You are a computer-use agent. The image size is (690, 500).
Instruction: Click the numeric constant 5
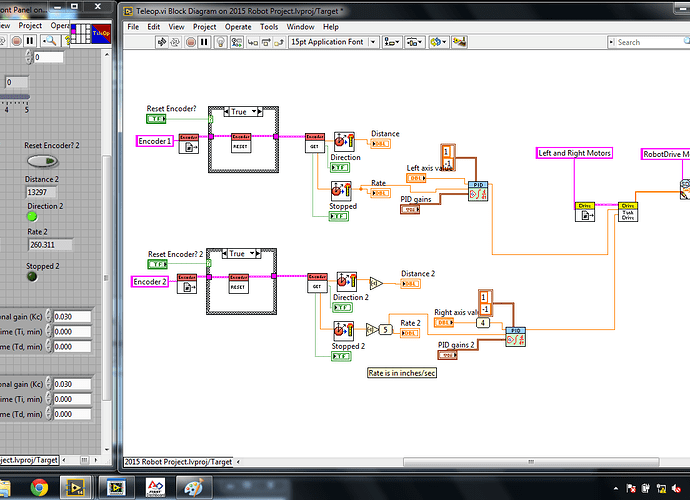(385, 329)
